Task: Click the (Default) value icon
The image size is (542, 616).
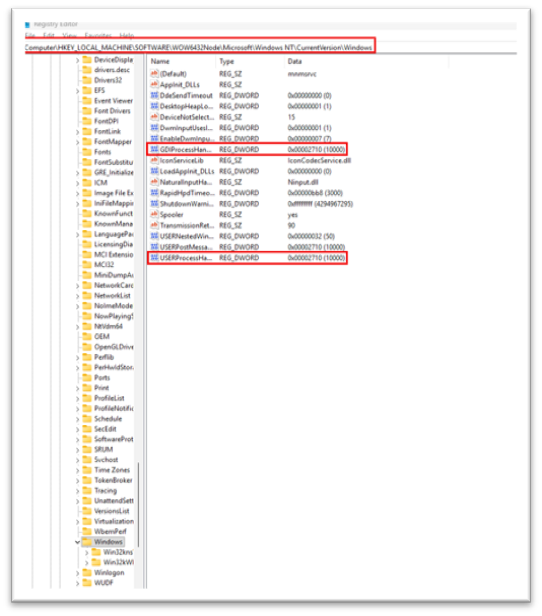Action: (154, 74)
